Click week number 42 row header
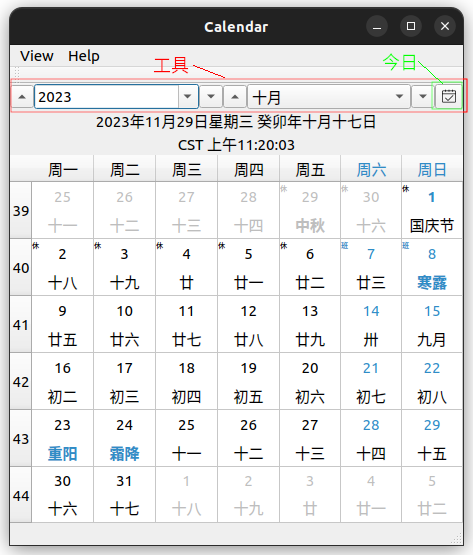The image size is (473, 555). click(x=21, y=382)
